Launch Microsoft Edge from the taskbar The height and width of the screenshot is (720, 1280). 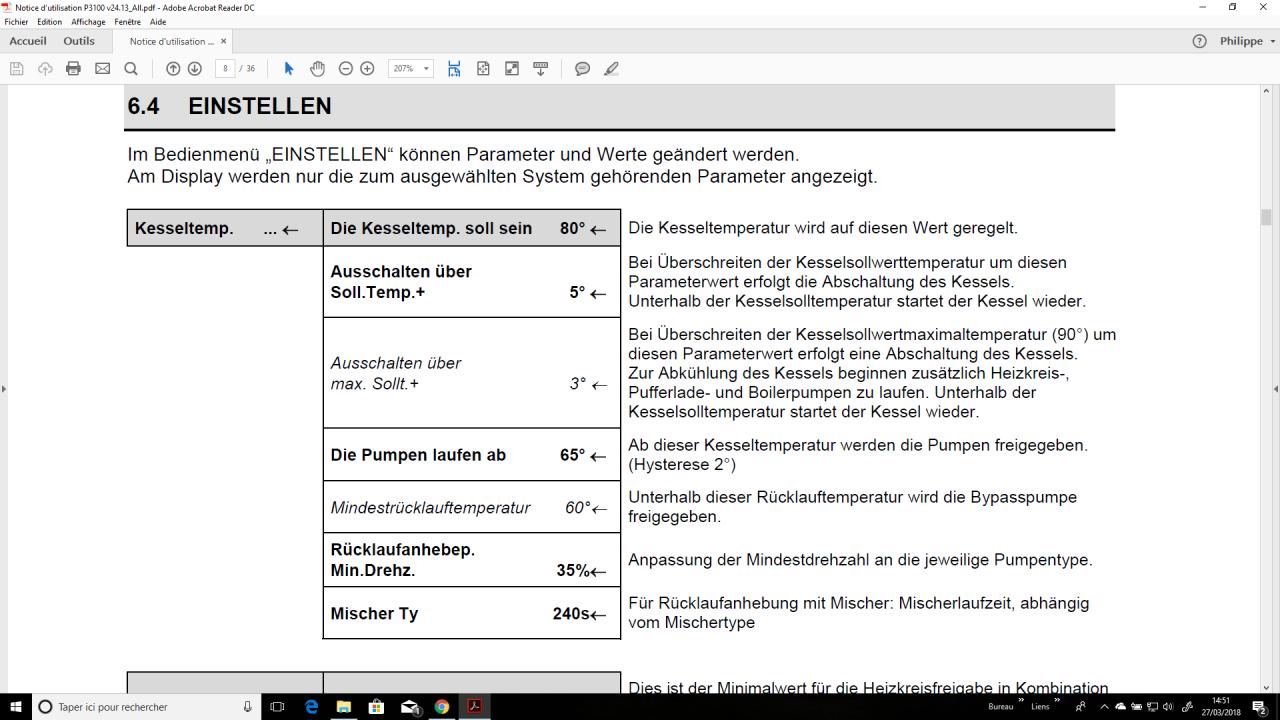(311, 707)
